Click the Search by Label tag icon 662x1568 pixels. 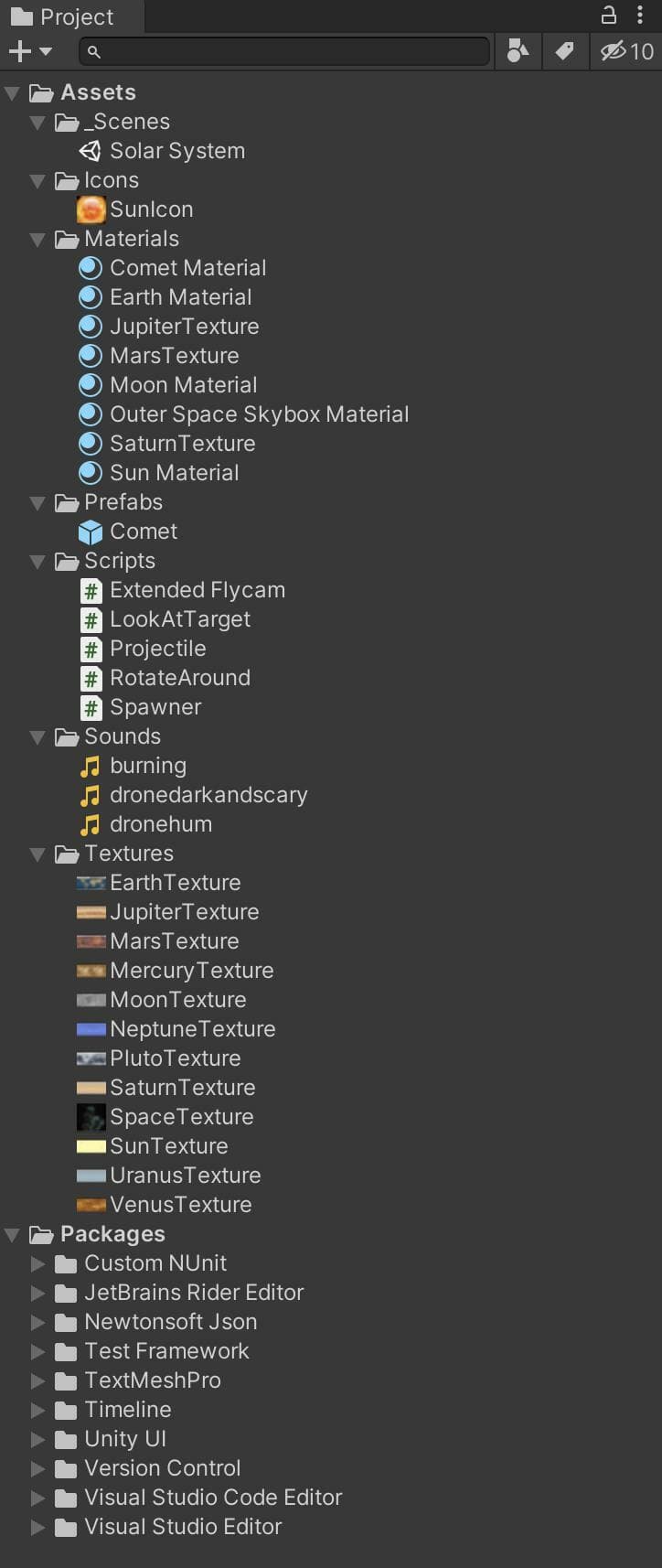[565, 51]
